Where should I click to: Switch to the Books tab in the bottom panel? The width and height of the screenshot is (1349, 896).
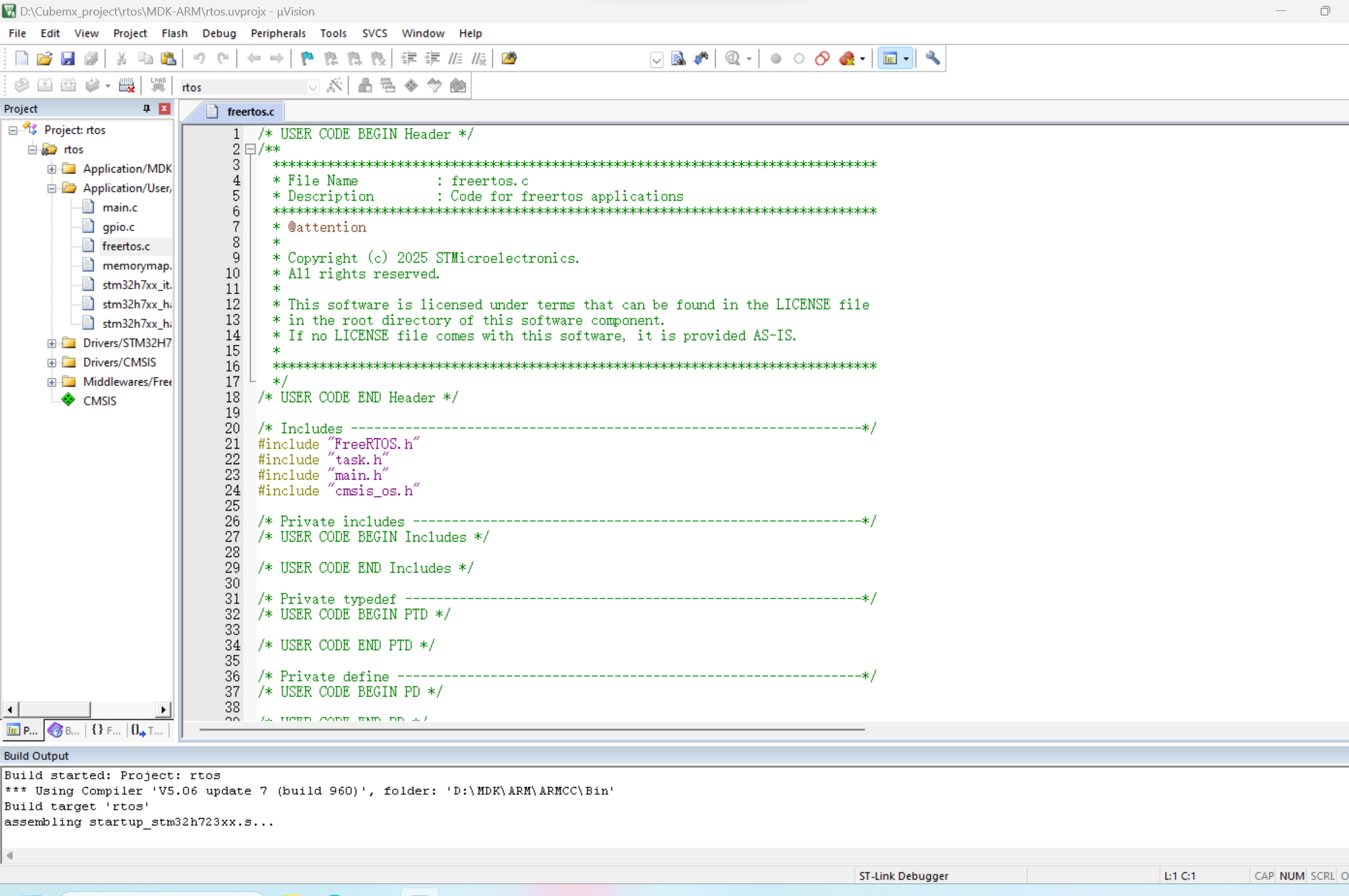[63, 730]
